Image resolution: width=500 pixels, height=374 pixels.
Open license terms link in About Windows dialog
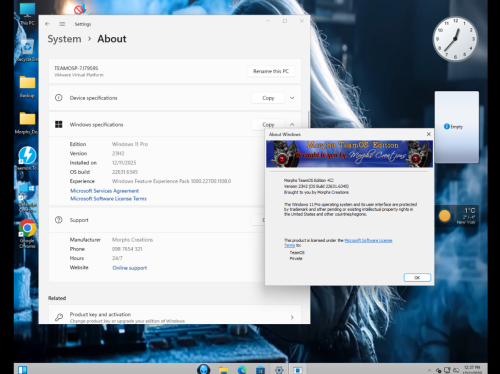(x=368, y=240)
